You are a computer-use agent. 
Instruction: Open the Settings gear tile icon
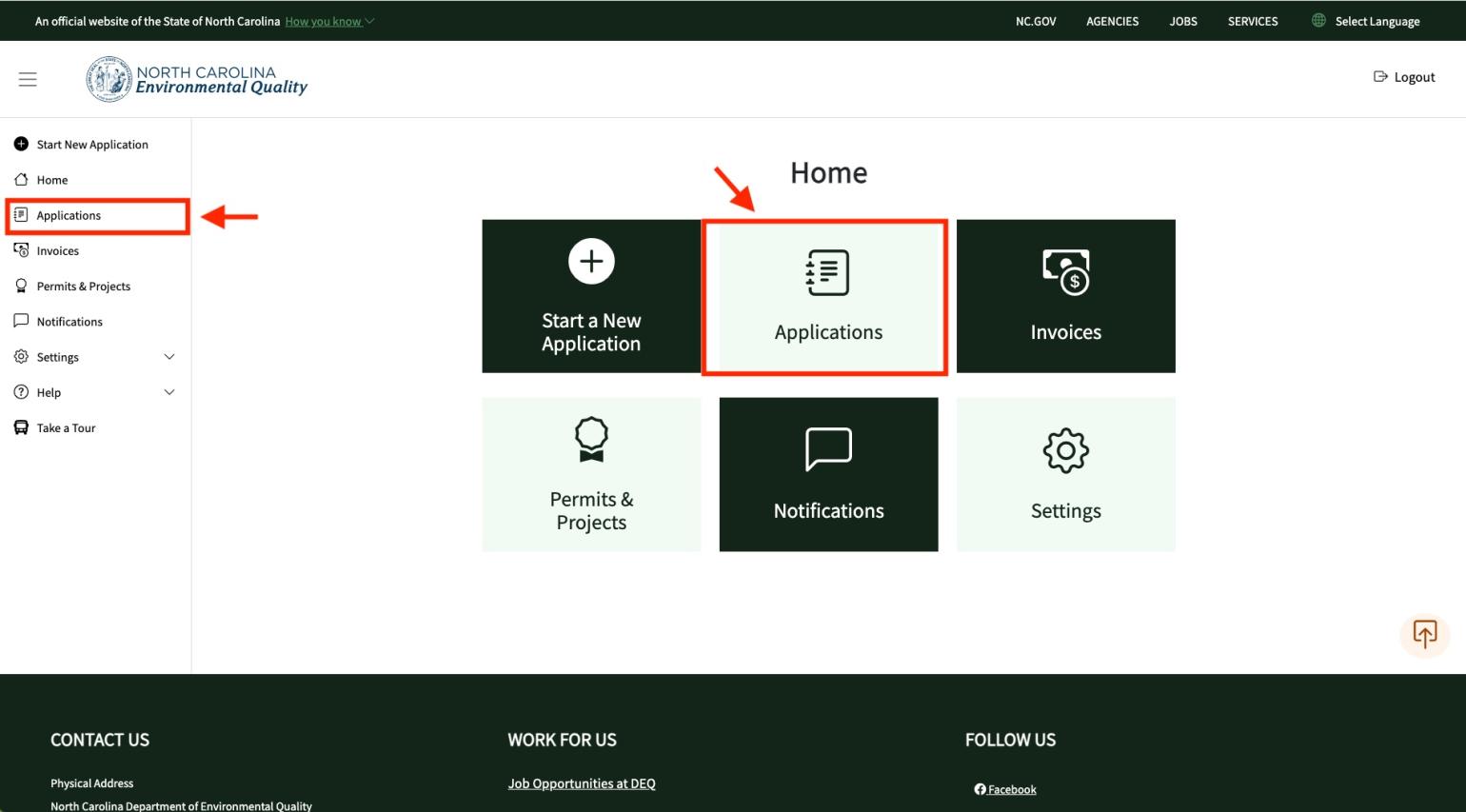[x=1065, y=450]
